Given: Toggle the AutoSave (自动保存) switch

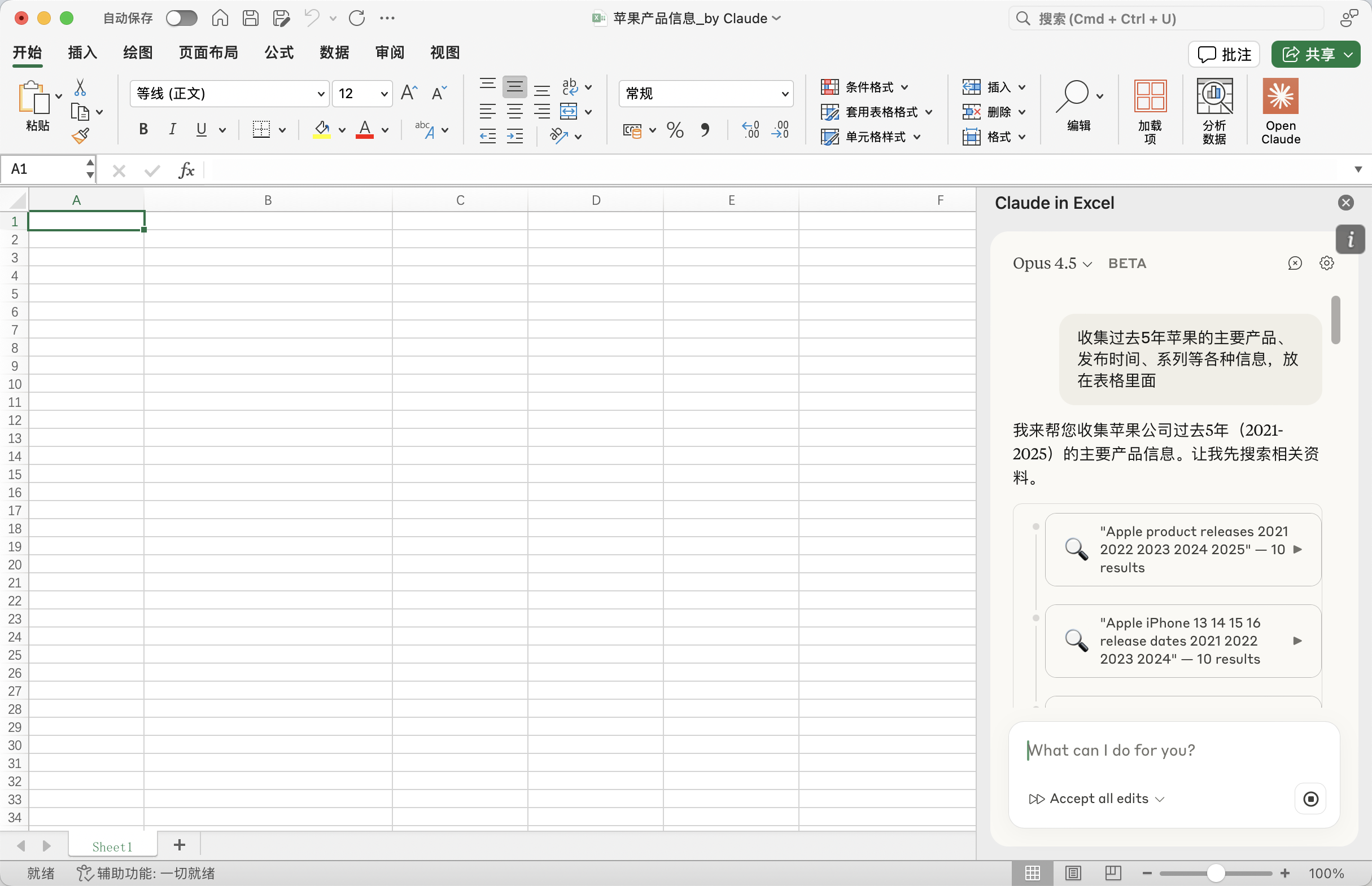Looking at the screenshot, I should 181,18.
